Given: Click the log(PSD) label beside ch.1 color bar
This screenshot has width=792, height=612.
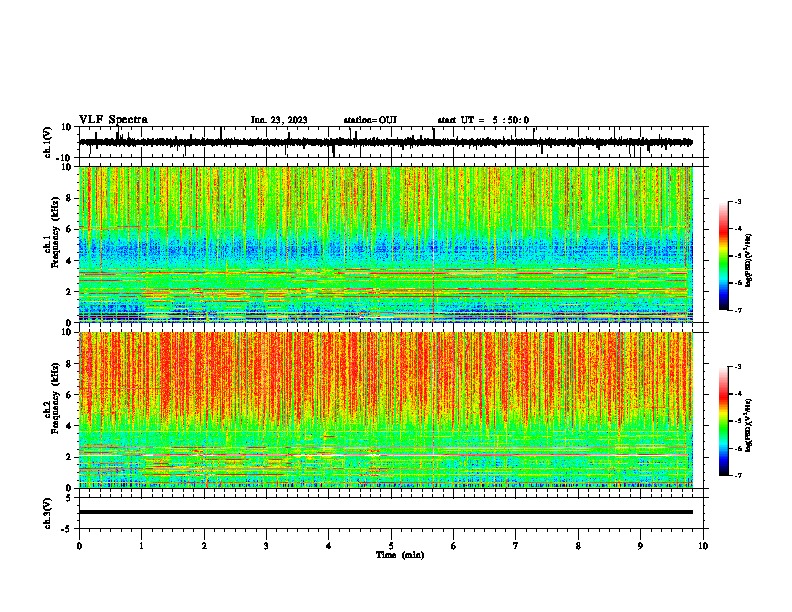Looking at the screenshot, I should click(749, 261).
